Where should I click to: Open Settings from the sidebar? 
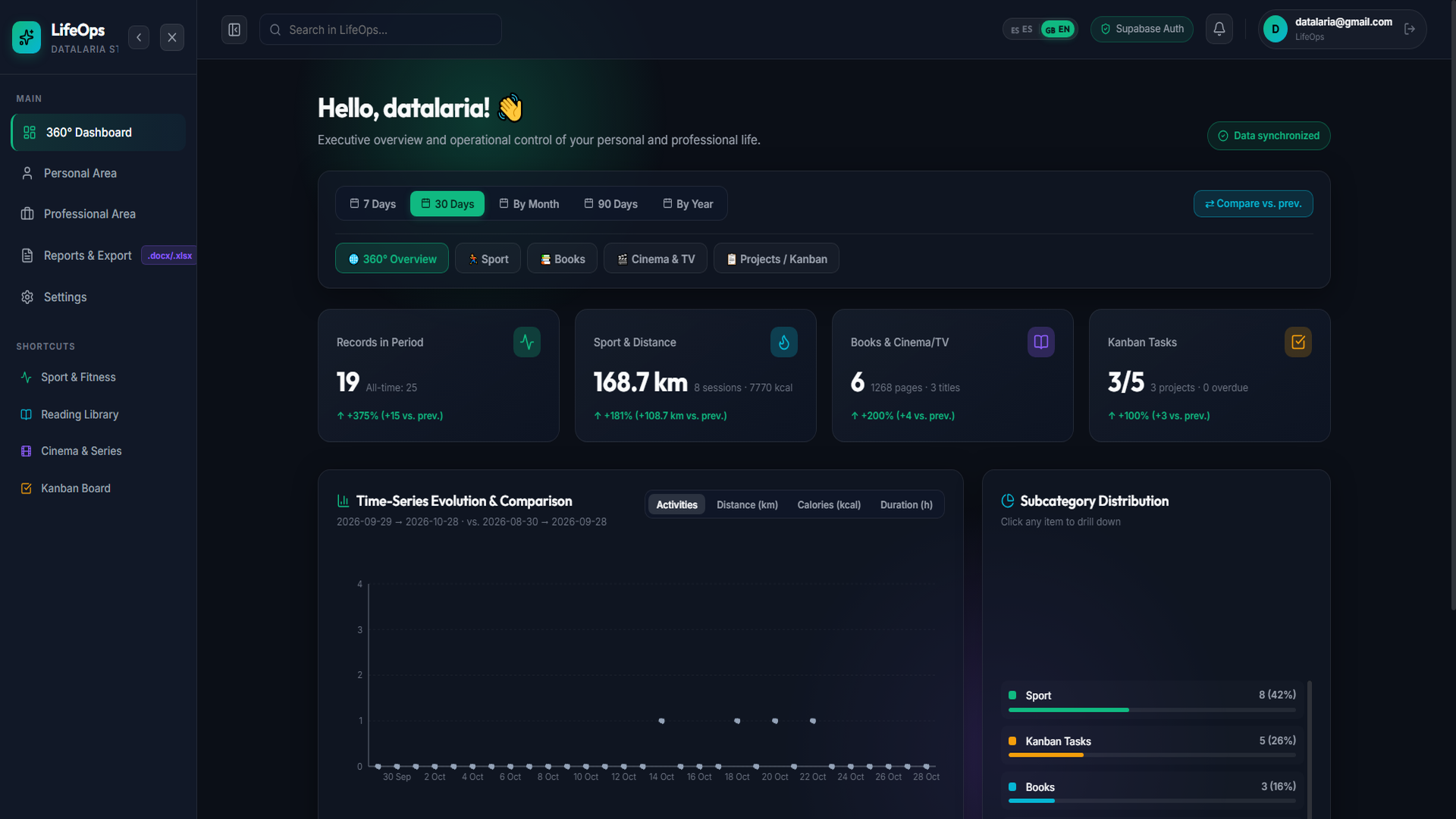tap(99, 297)
